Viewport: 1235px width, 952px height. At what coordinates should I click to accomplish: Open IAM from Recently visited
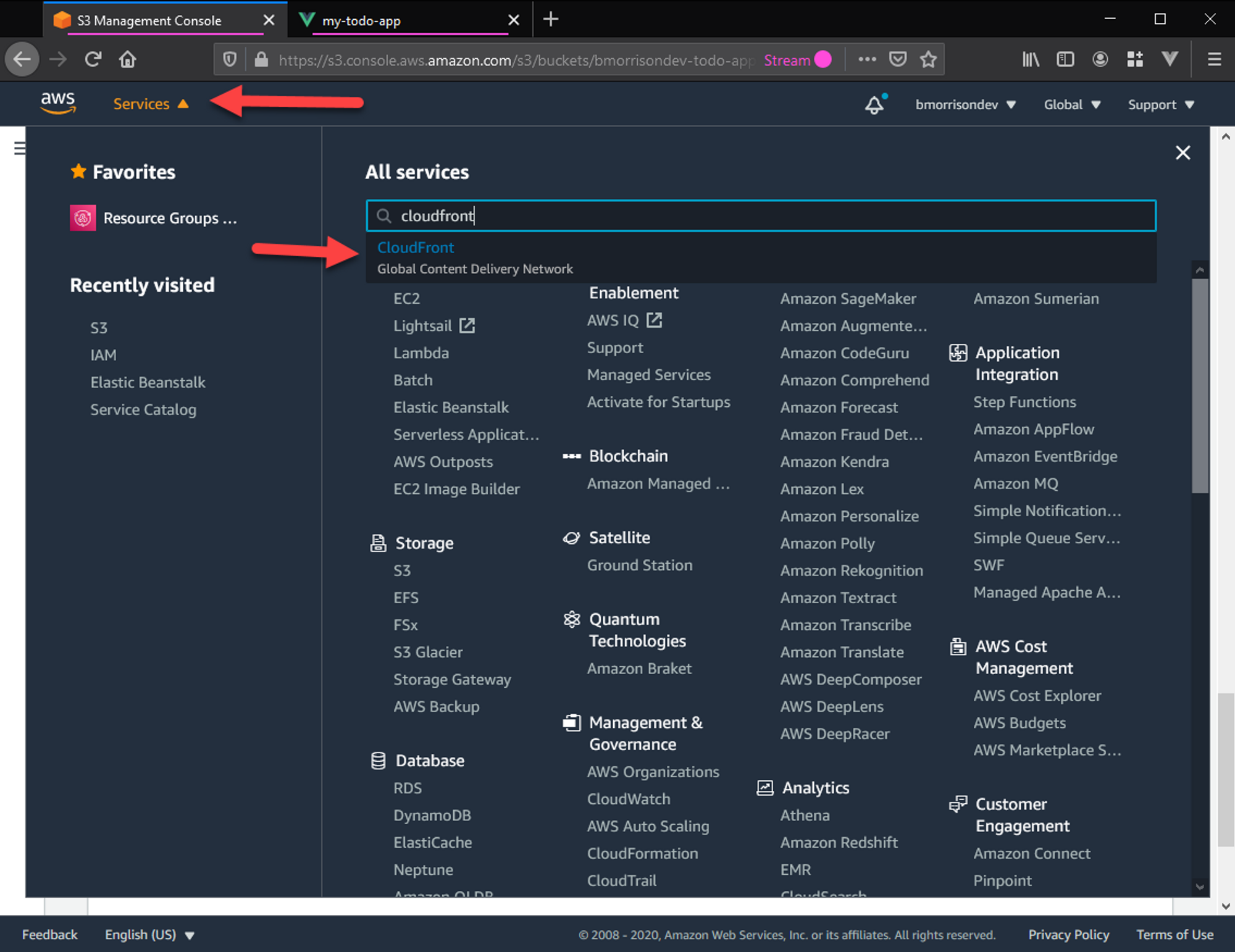click(x=103, y=355)
